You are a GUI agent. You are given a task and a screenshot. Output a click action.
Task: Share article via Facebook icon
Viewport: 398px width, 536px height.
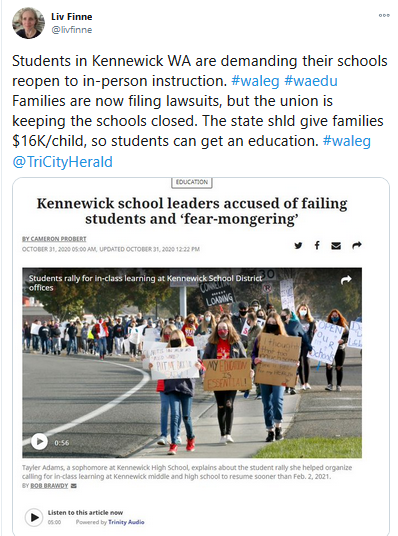pos(317,245)
